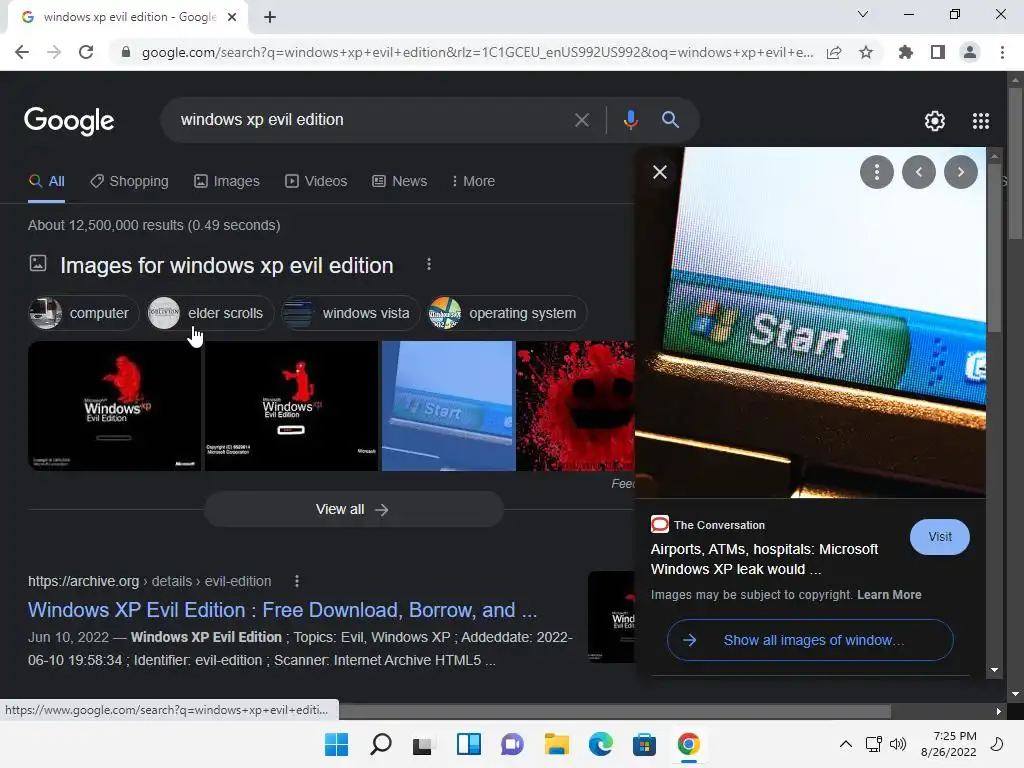Open Chrome three-dot menu
1024x768 pixels.
pyautogui.click(x=1002, y=52)
